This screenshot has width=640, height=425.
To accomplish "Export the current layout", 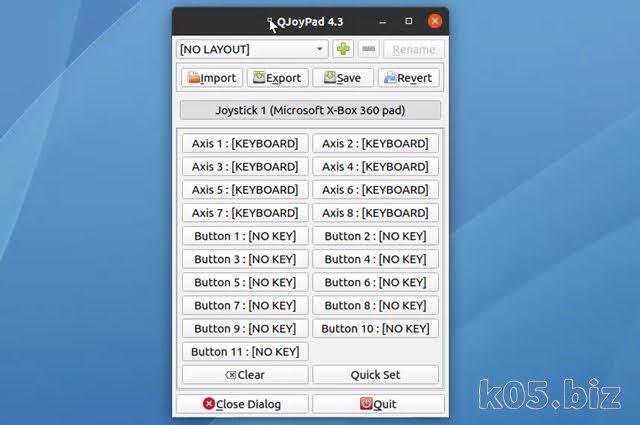I will click(x=277, y=78).
